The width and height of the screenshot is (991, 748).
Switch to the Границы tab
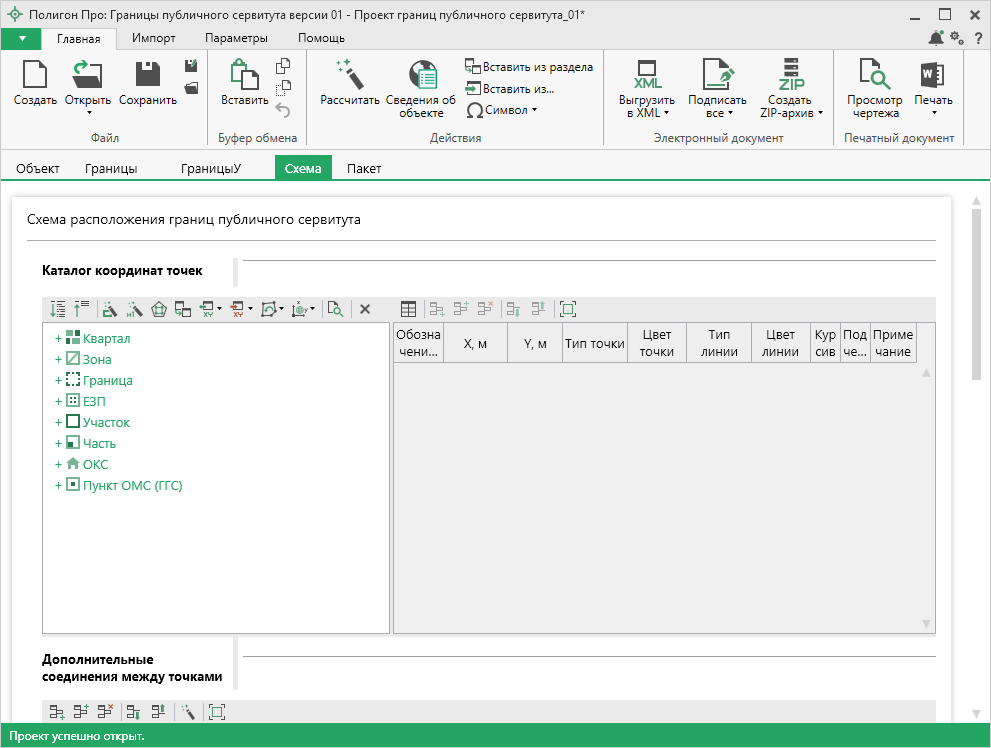(x=111, y=168)
